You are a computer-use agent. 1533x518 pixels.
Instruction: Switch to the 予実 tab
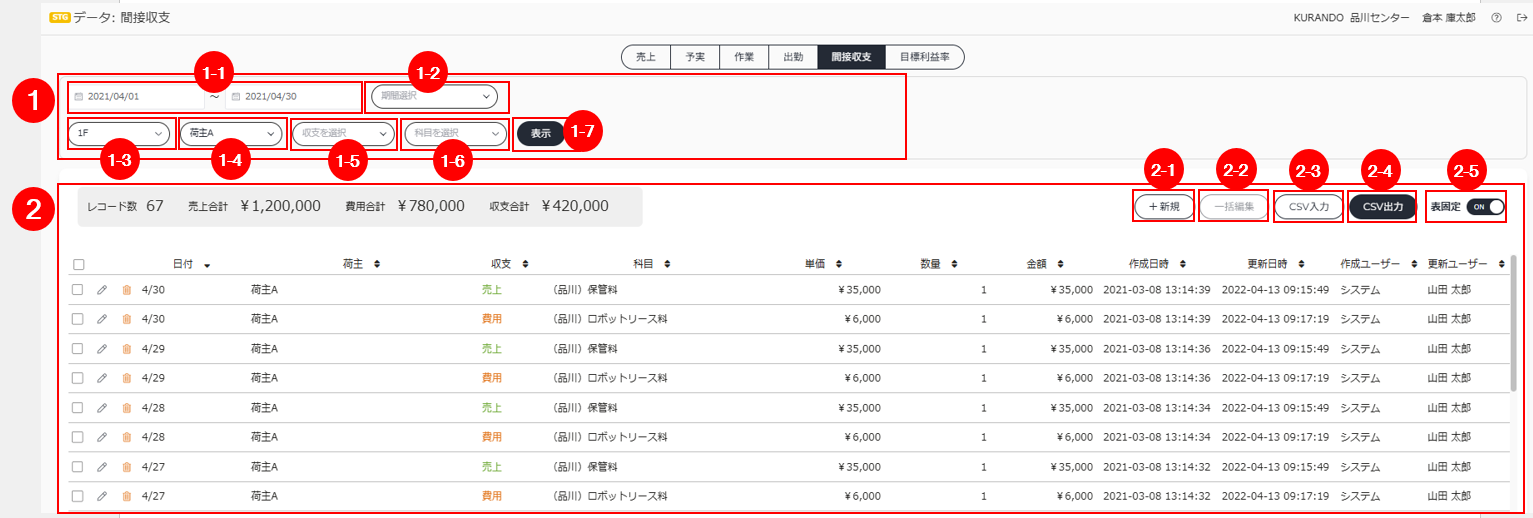point(695,57)
